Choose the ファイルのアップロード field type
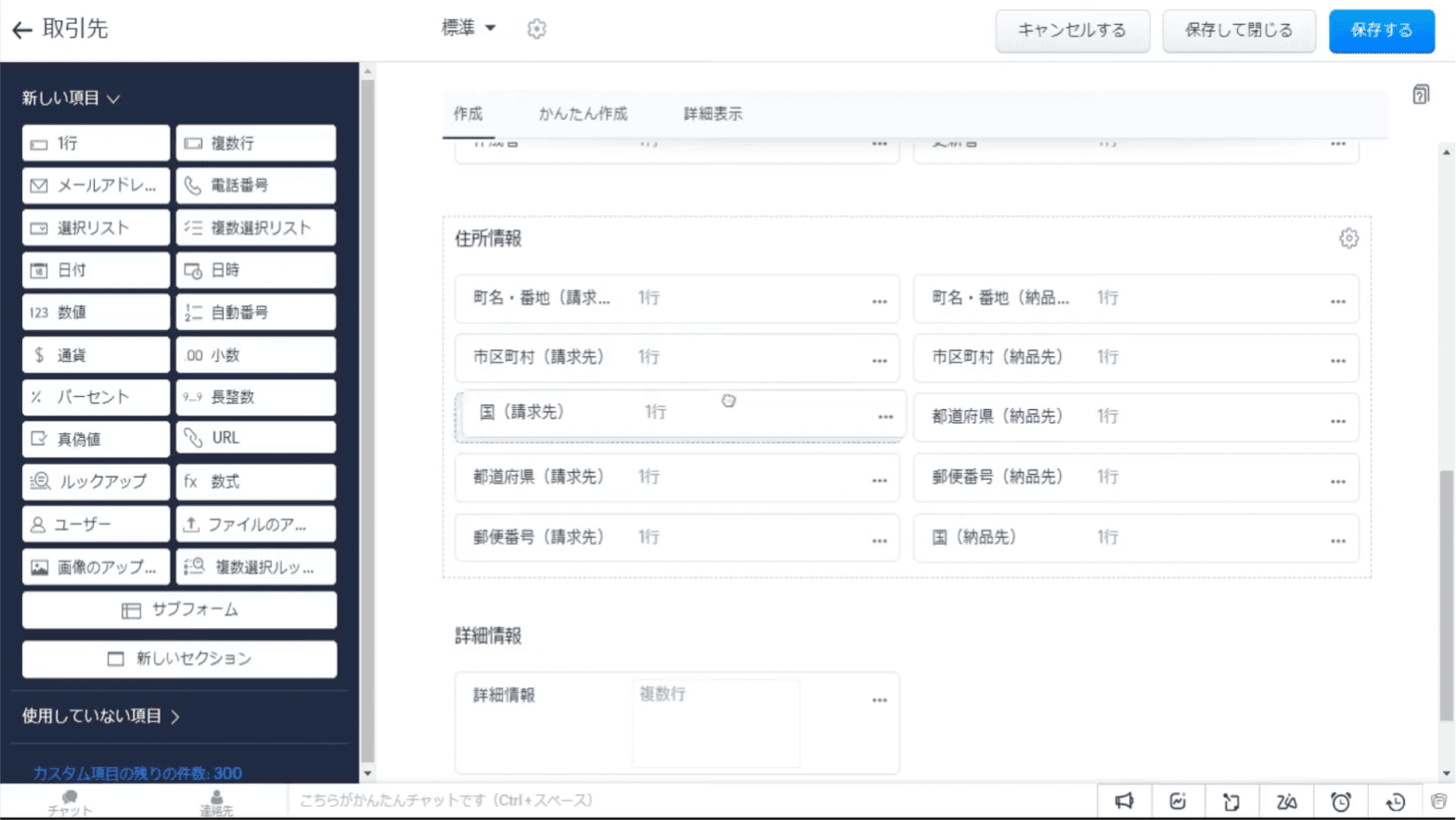1456x820 pixels. 255,524
